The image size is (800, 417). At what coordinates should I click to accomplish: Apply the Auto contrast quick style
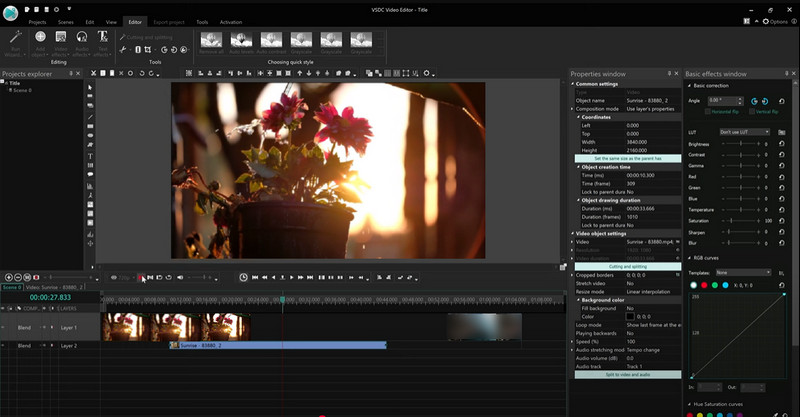coord(271,43)
